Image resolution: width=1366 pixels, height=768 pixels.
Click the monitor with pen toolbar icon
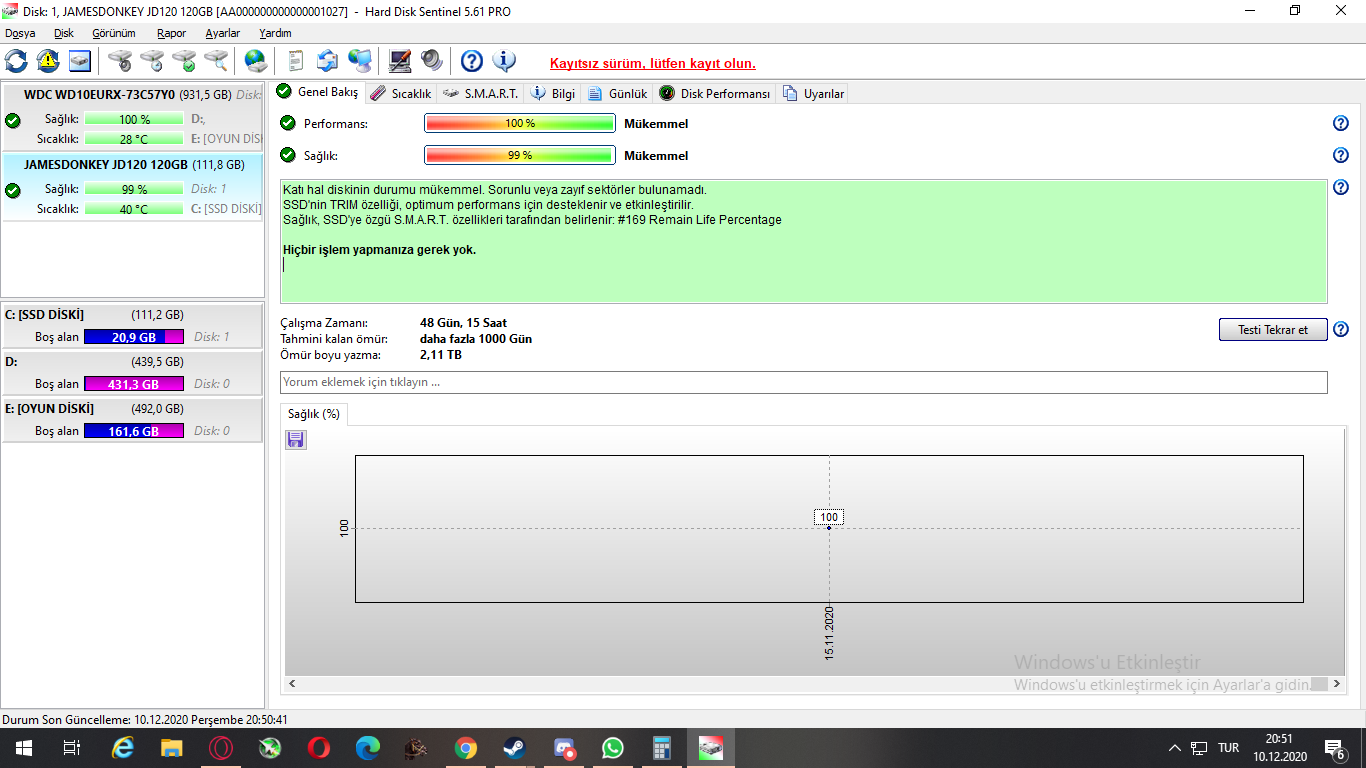[x=400, y=61]
